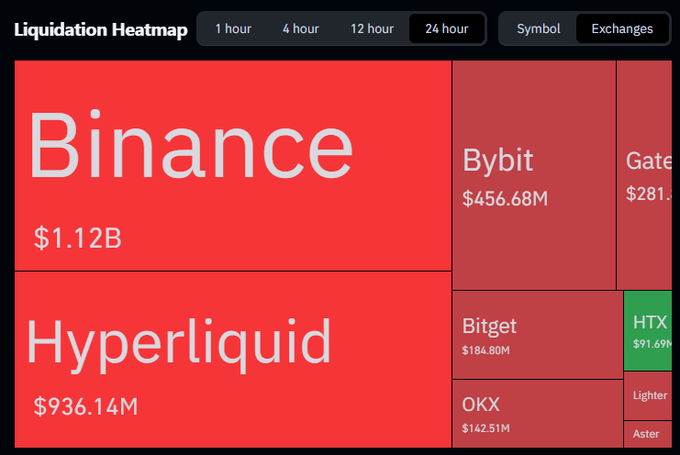Switch heatmap view to Symbol
The image size is (680, 455).
pyautogui.click(x=538, y=29)
